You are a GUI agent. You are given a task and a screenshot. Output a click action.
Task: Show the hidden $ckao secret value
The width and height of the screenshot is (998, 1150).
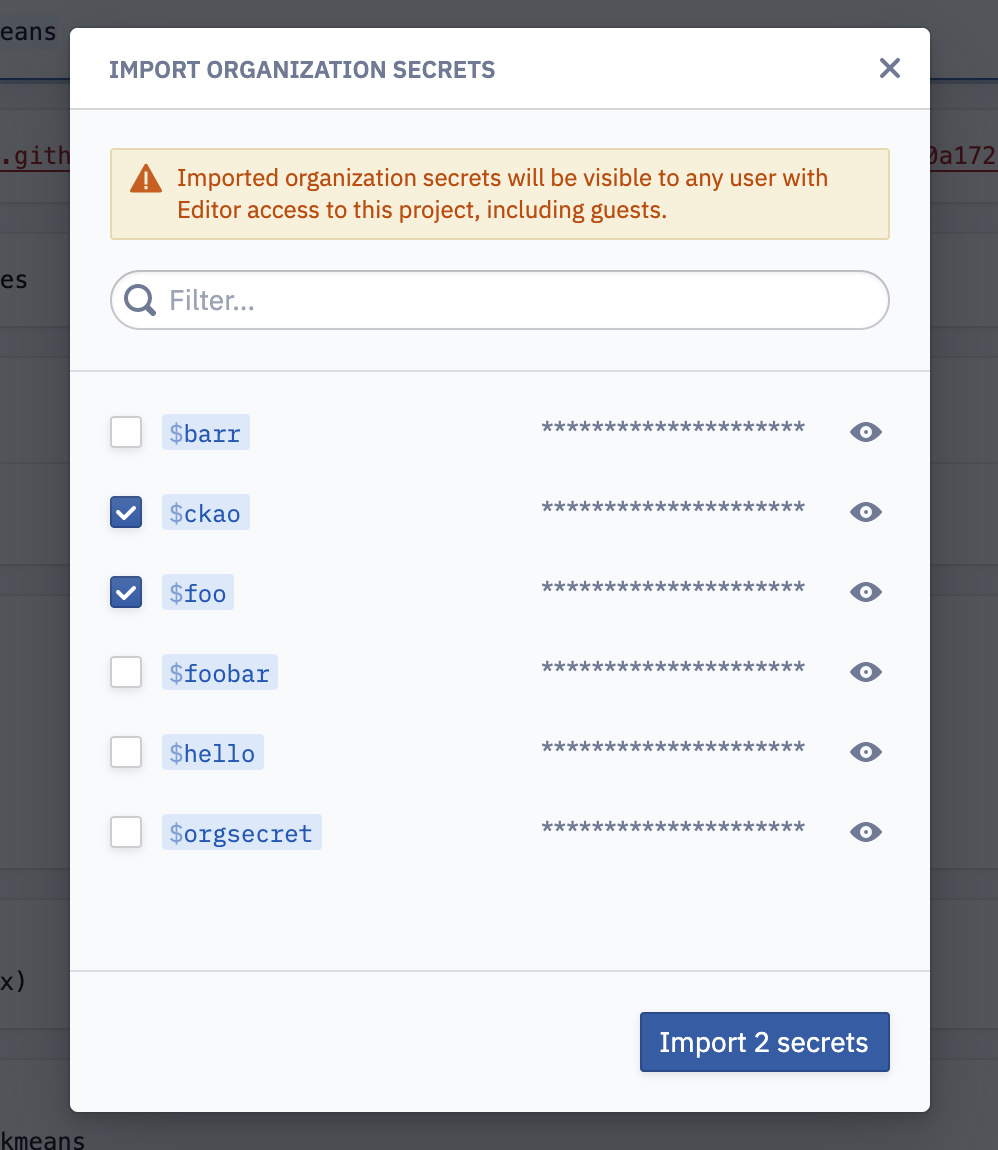point(865,512)
